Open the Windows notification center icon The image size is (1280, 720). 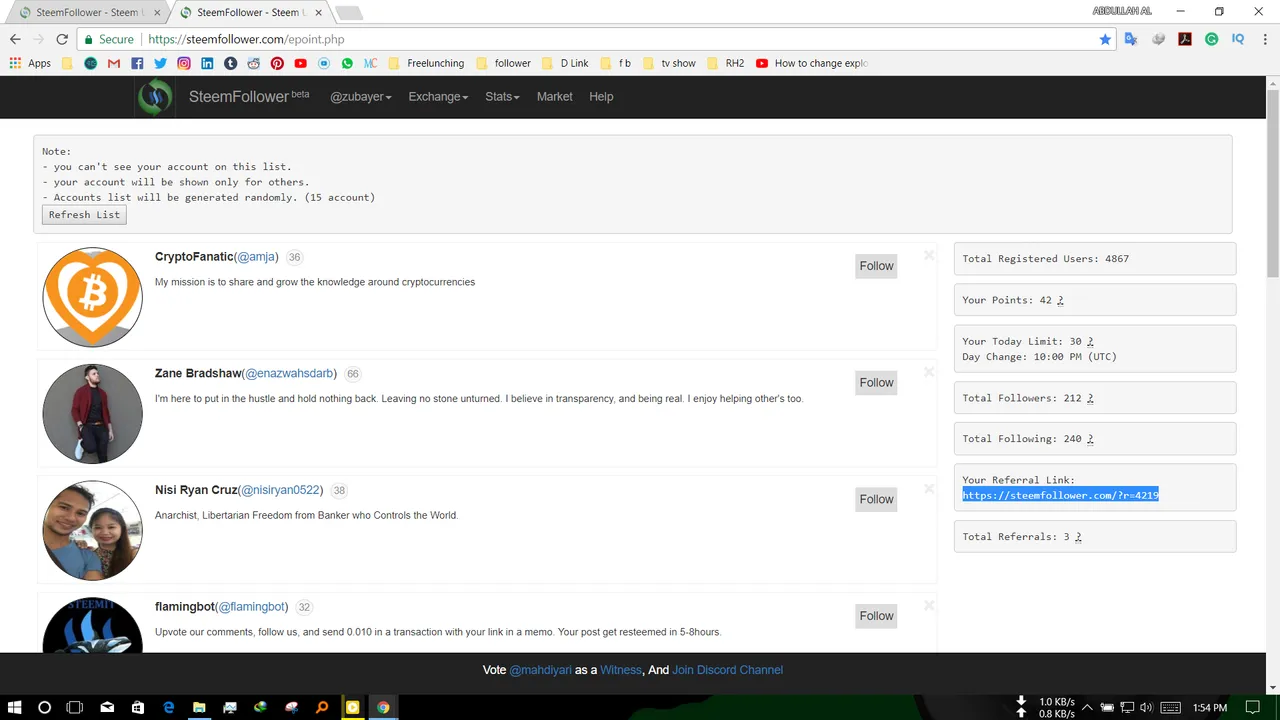click(1252, 708)
